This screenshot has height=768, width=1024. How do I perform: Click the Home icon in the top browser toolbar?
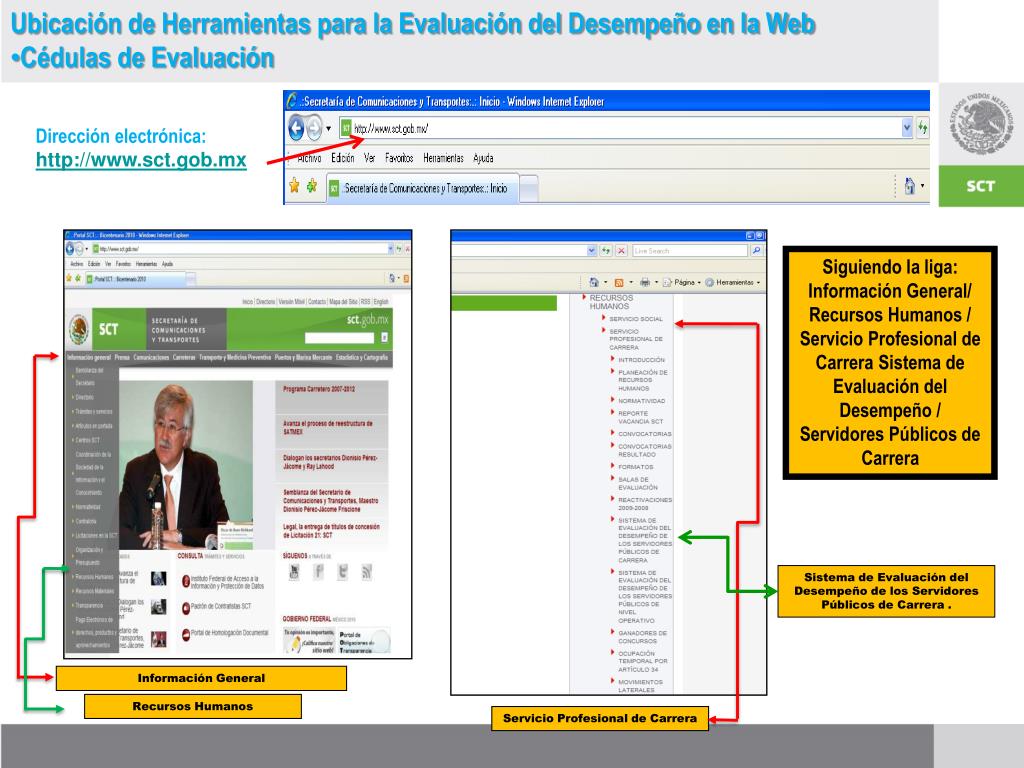909,186
